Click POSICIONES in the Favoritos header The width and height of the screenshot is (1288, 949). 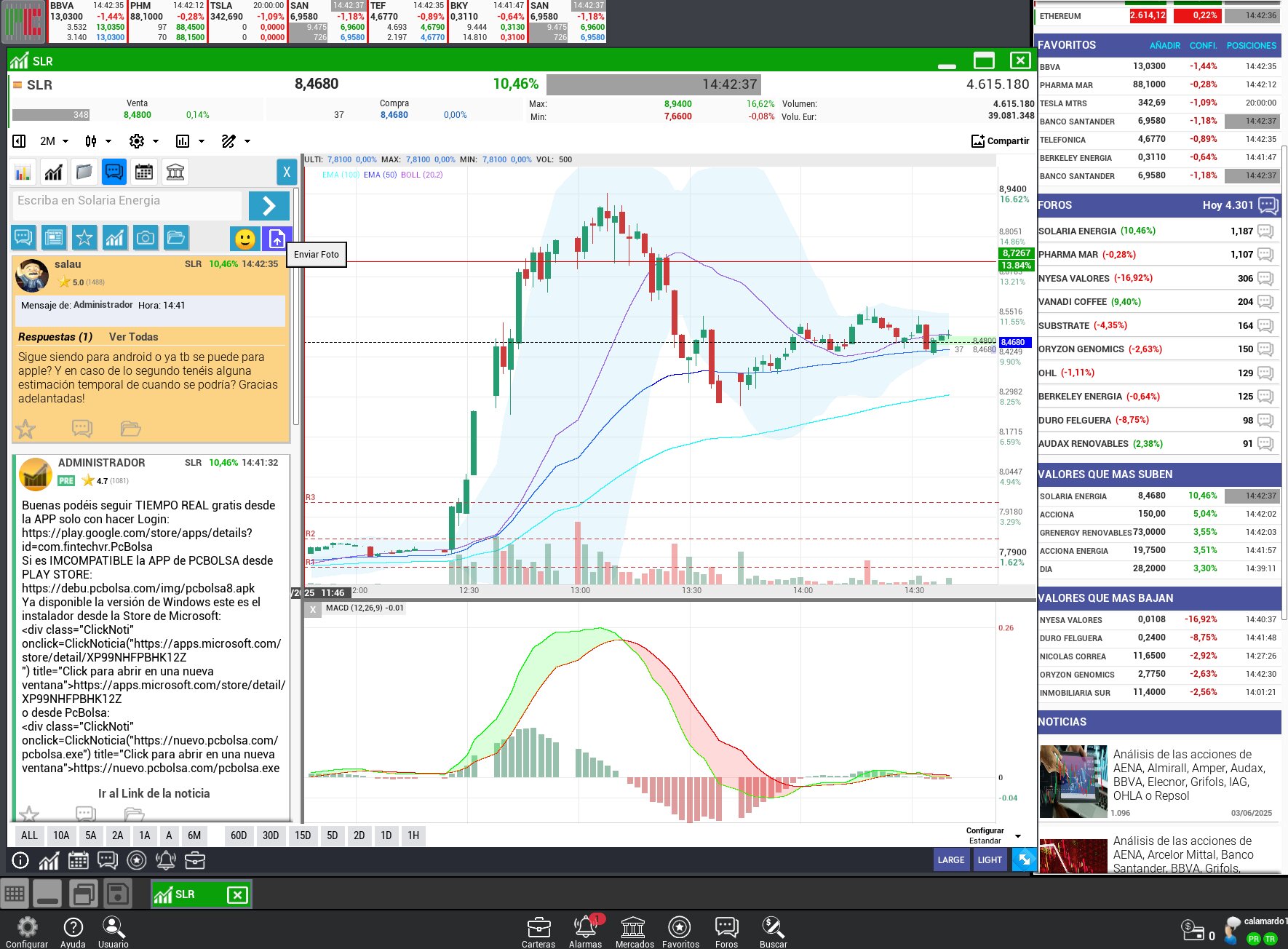coord(1252,45)
